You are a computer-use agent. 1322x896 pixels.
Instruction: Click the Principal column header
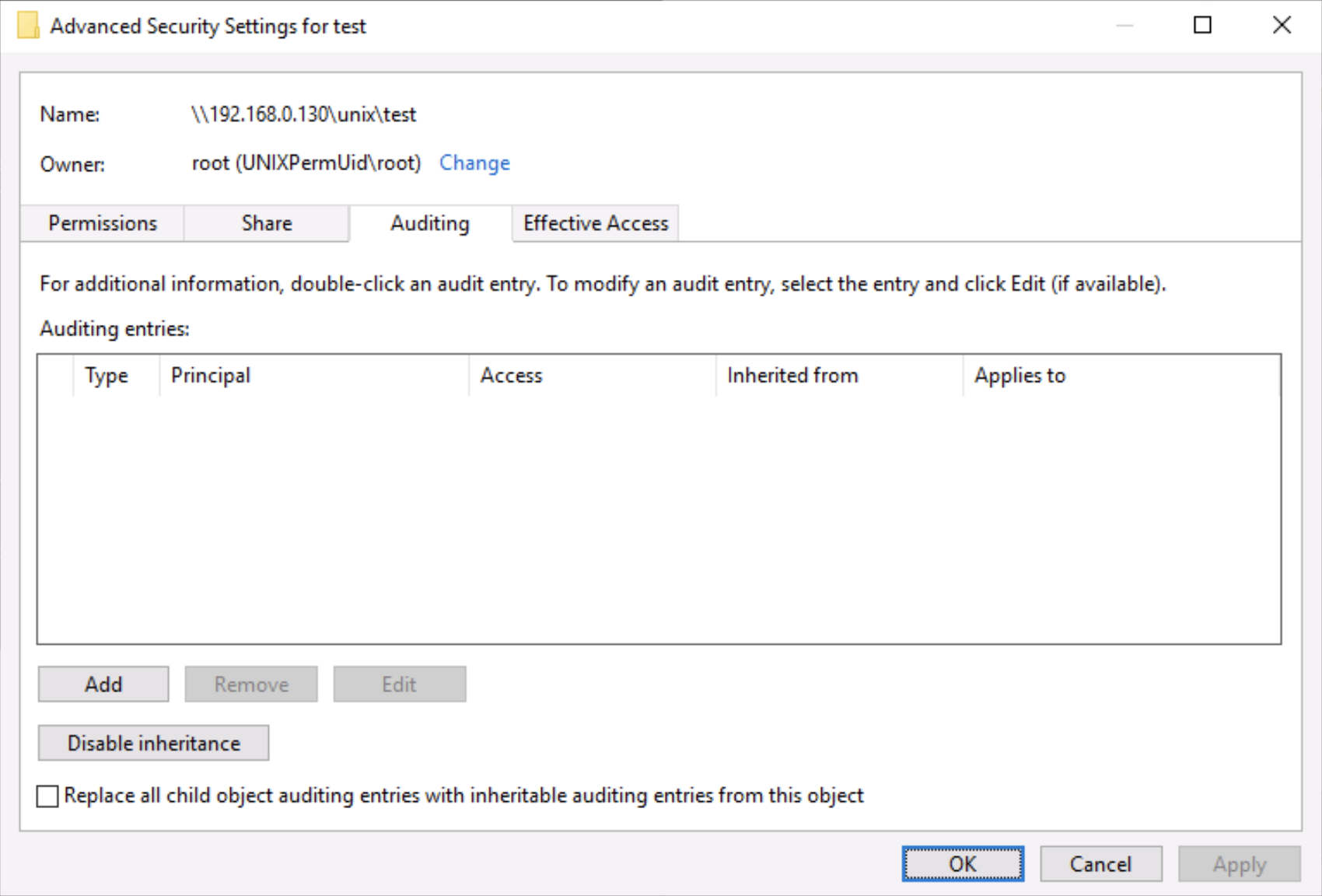tap(211, 376)
